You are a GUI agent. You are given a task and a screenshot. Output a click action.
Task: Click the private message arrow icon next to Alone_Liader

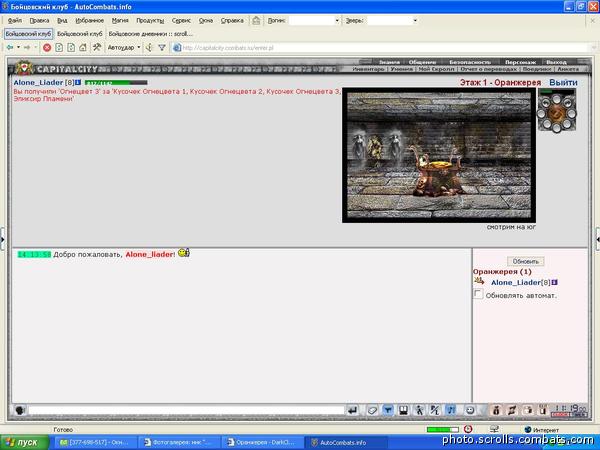tap(479, 281)
